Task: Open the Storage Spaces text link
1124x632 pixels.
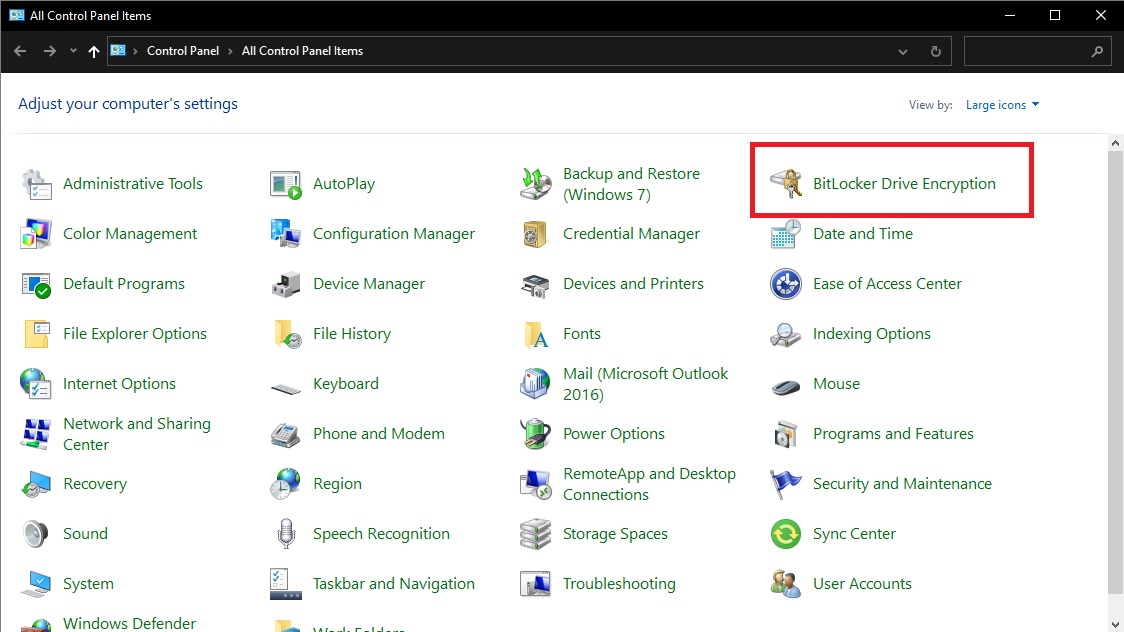Action: [615, 534]
